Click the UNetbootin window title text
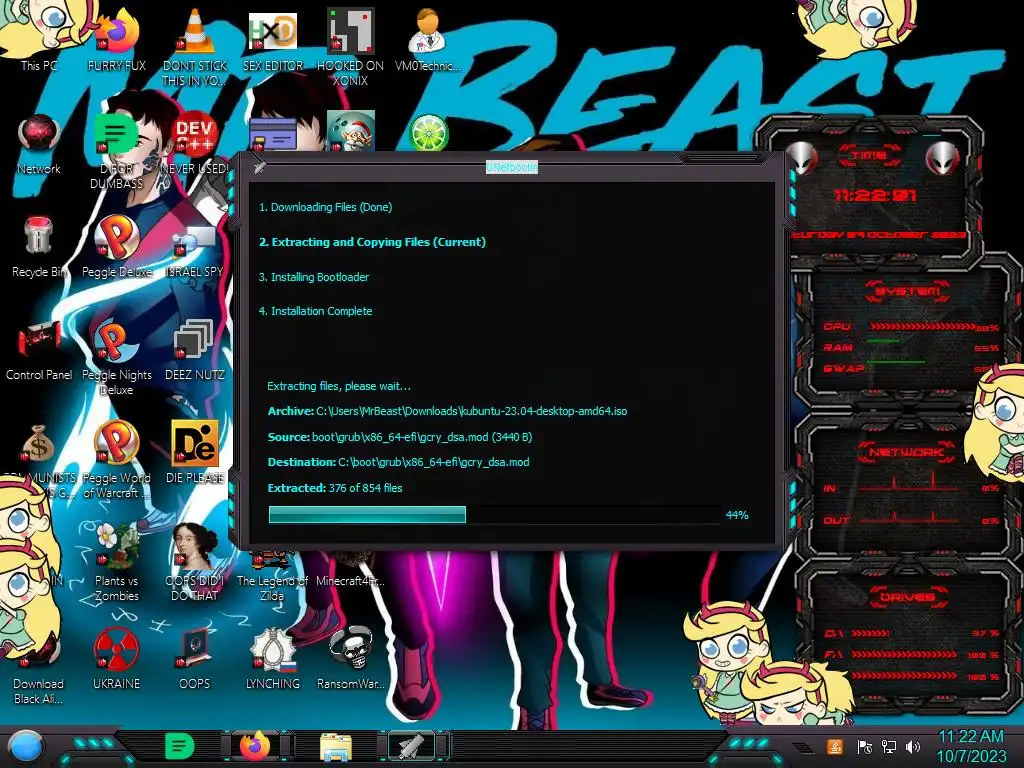The height and width of the screenshot is (768, 1024). pyautogui.click(x=511, y=168)
